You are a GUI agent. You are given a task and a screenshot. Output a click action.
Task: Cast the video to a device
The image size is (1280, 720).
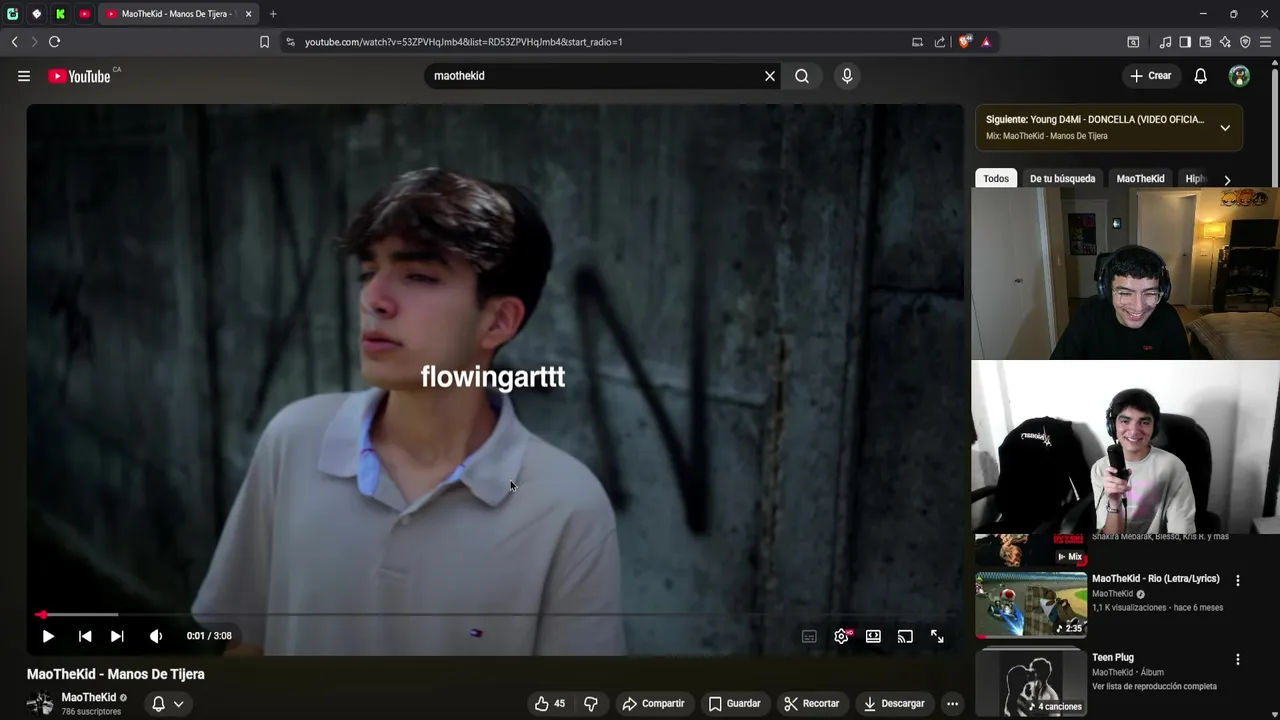coord(905,636)
